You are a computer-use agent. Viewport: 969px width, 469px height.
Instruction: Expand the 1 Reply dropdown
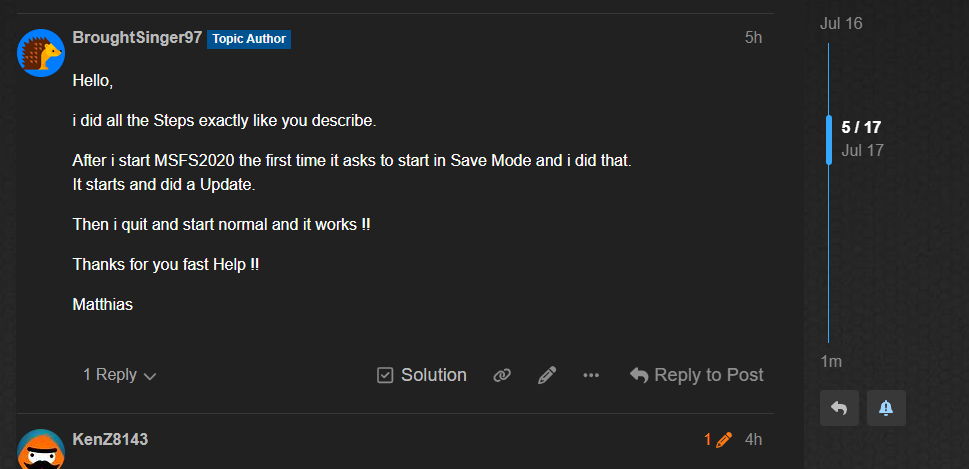pos(120,374)
